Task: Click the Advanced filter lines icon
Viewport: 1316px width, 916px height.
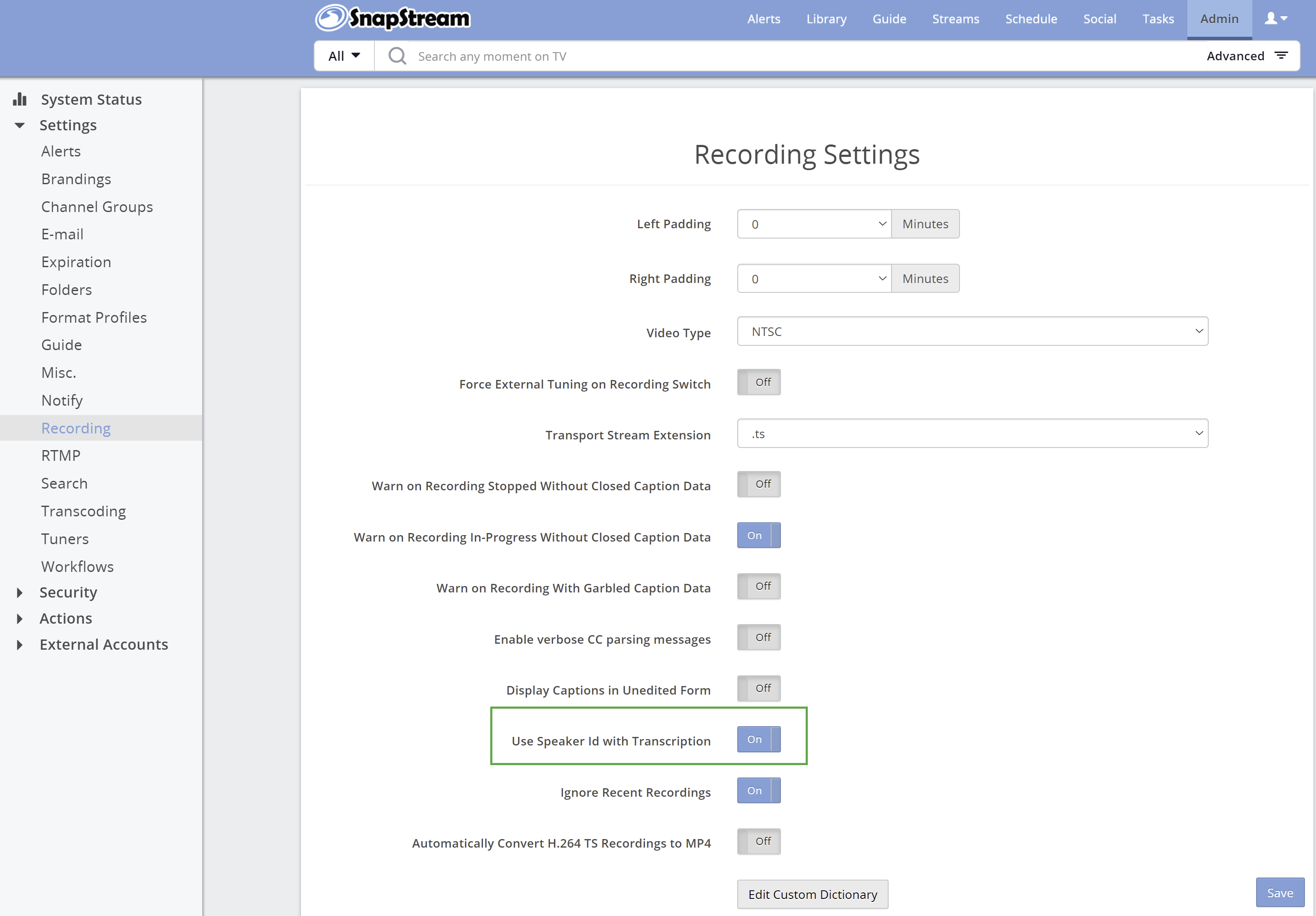Action: pos(1281,56)
